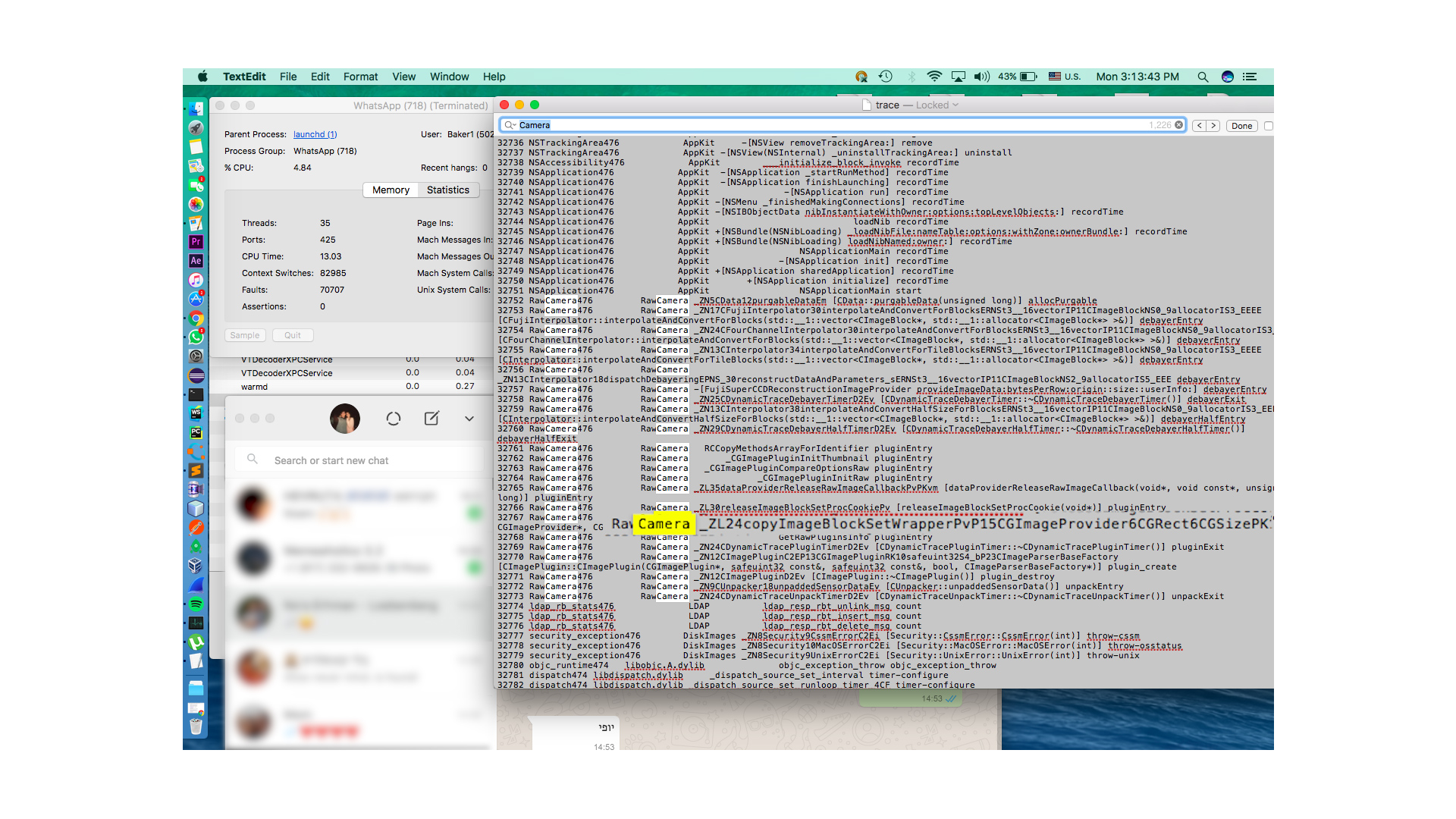The image size is (1456, 819).
Task: Toggle checkbox right of Done button
Action: [1269, 126]
